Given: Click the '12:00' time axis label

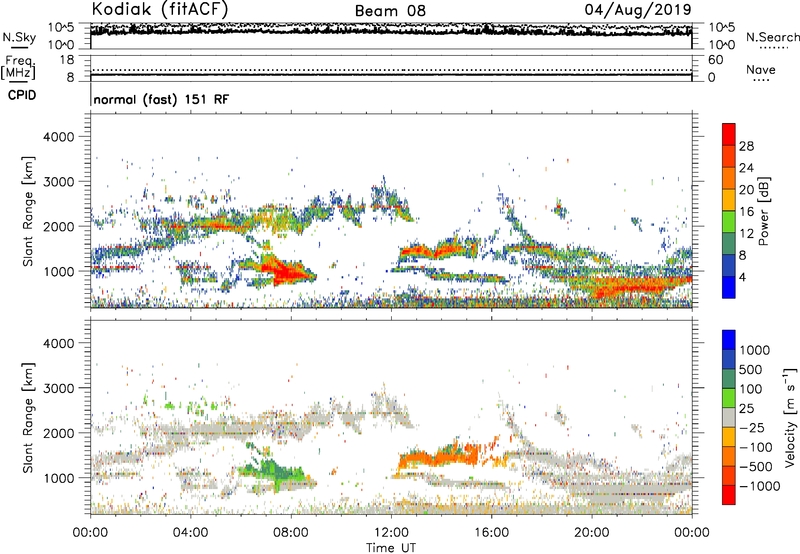Looking at the screenshot, I should click(391, 533).
